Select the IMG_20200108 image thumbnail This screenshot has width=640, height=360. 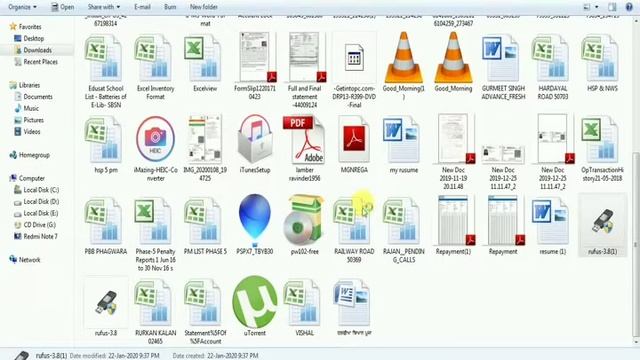click(205, 148)
